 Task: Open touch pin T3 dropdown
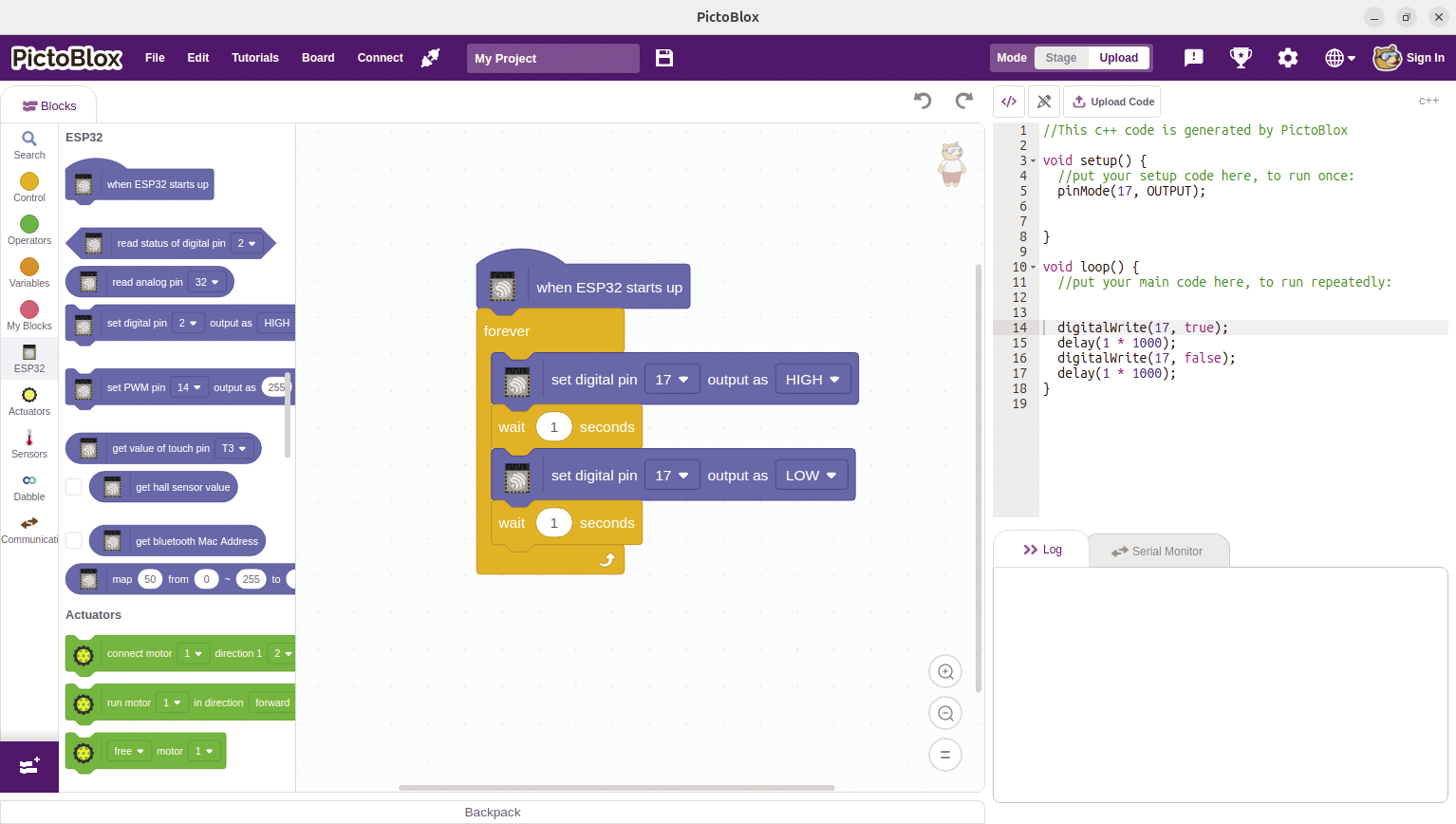pyautogui.click(x=233, y=448)
